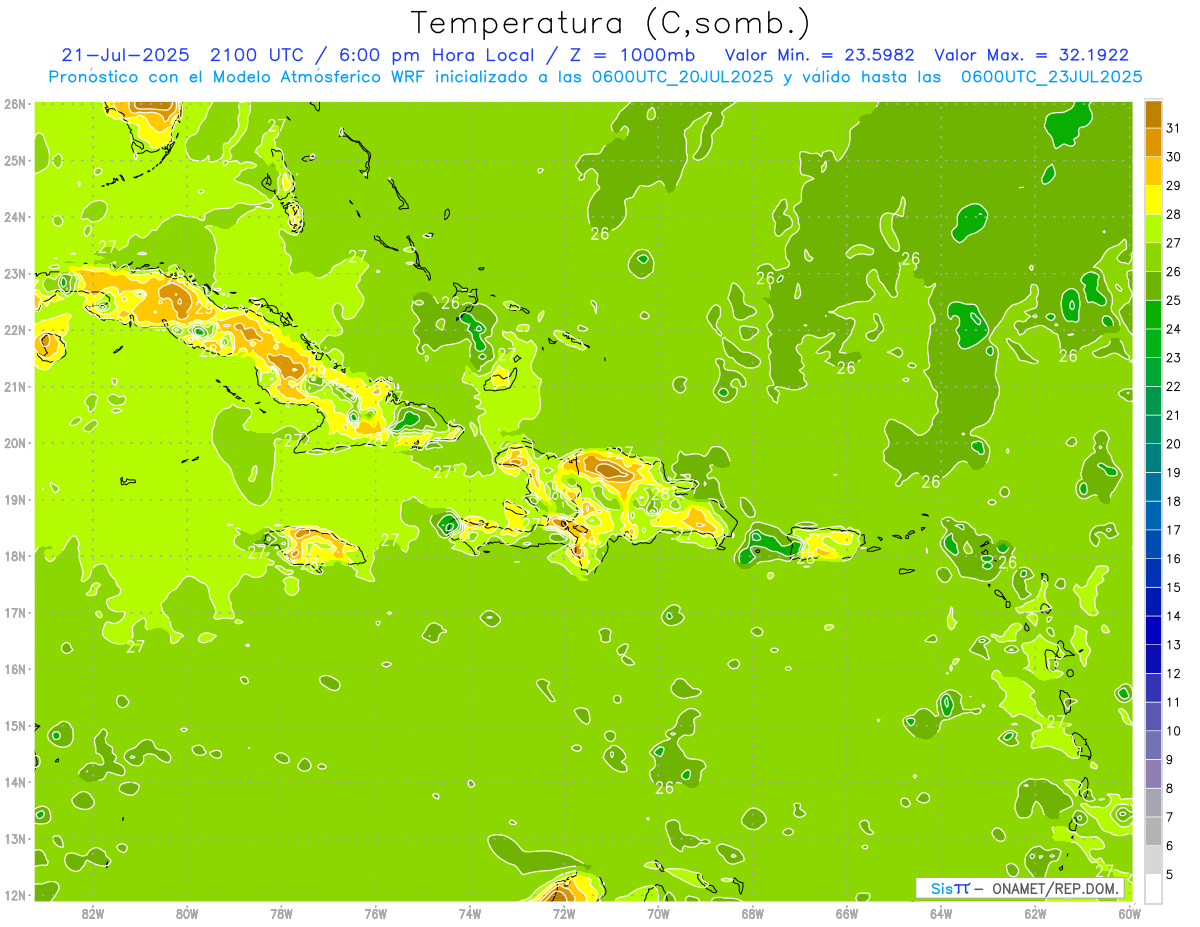The height and width of the screenshot is (927, 1200).
Task: Click the 74W longitude axis label
Action: [x=470, y=913]
